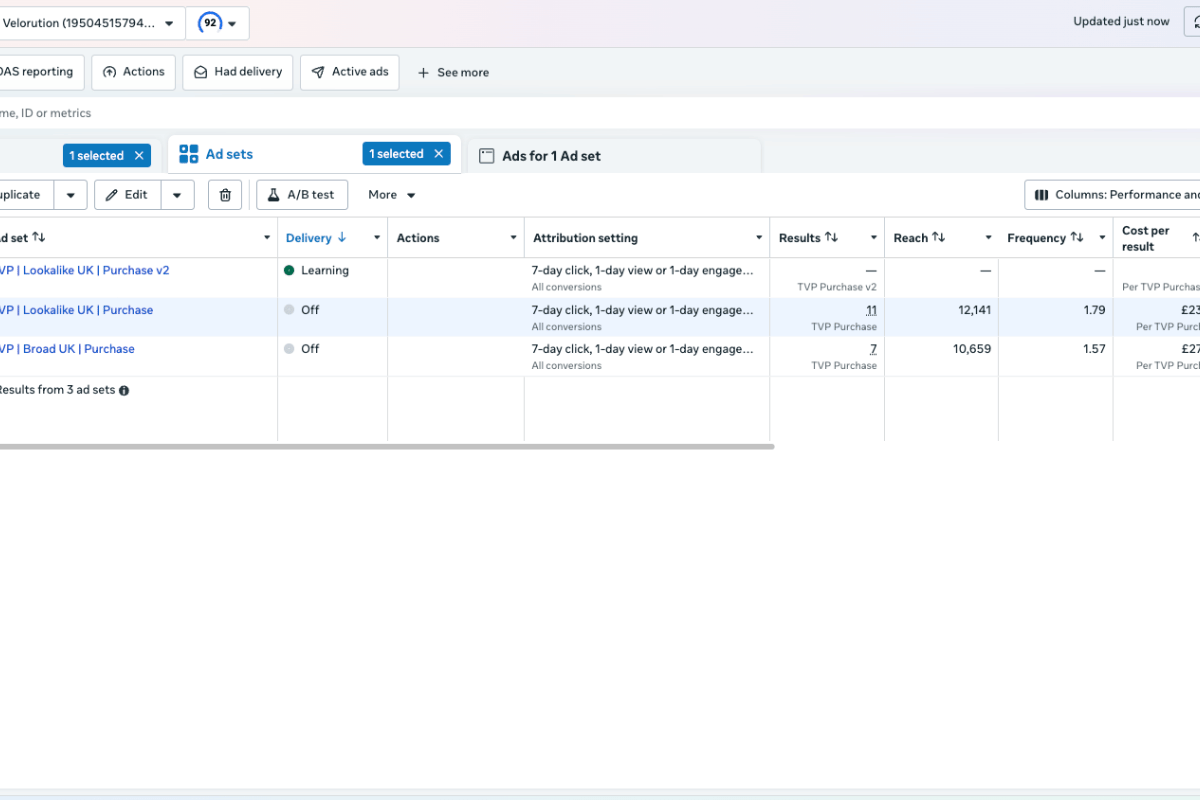1200x800 pixels.
Task: Apply the Actions quick filter
Action: point(134,72)
